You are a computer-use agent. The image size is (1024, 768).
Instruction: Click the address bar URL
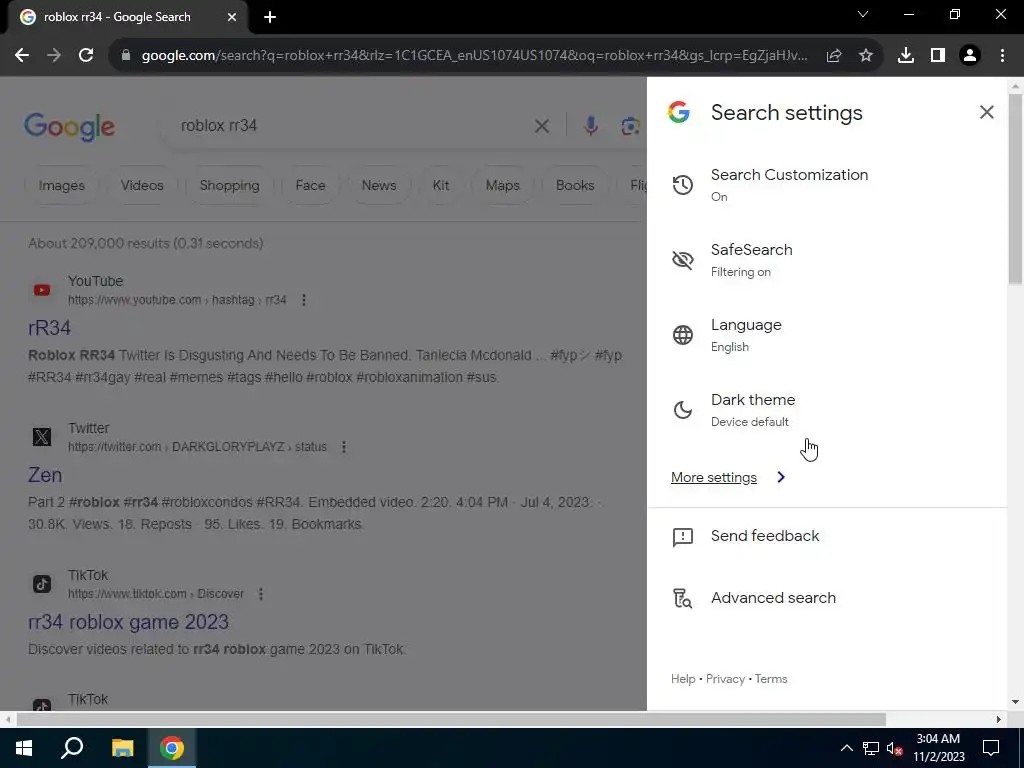pos(475,56)
